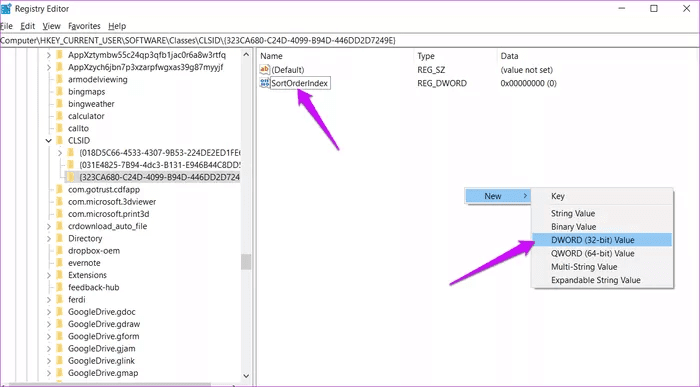The height and width of the screenshot is (387, 700).
Task: Click the Extensions folder icon
Action: [x=60, y=275]
